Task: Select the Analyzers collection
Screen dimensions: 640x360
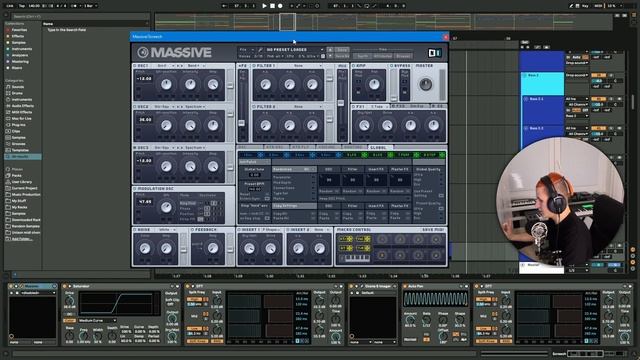Action: (x=20, y=55)
